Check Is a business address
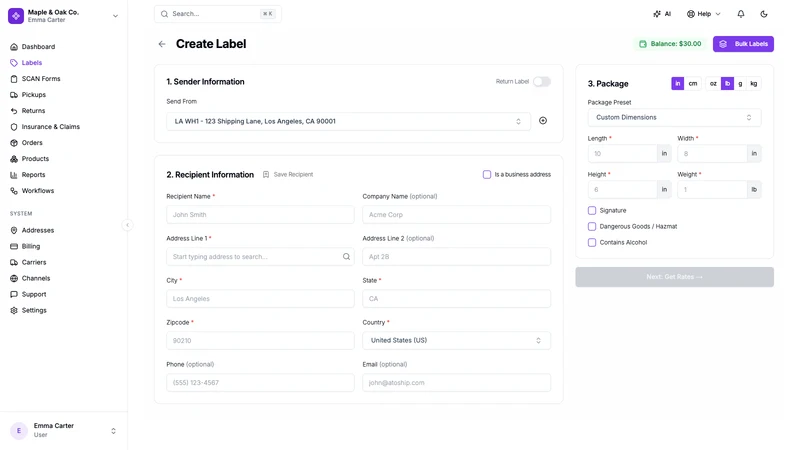 487,174
